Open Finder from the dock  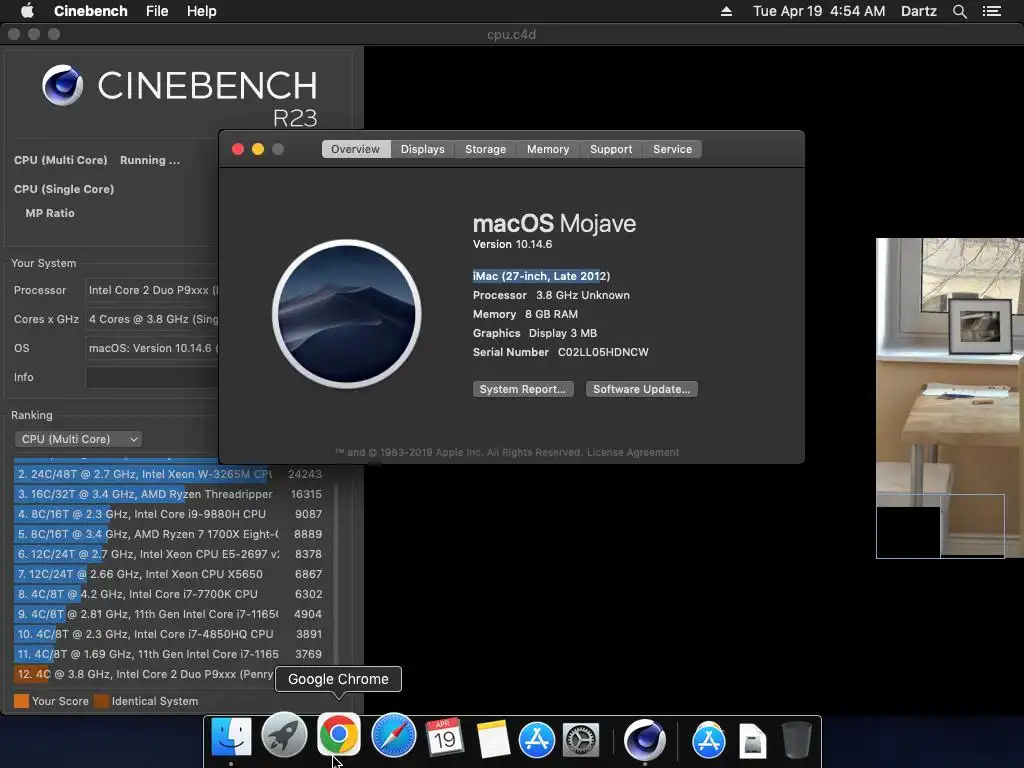click(231, 737)
